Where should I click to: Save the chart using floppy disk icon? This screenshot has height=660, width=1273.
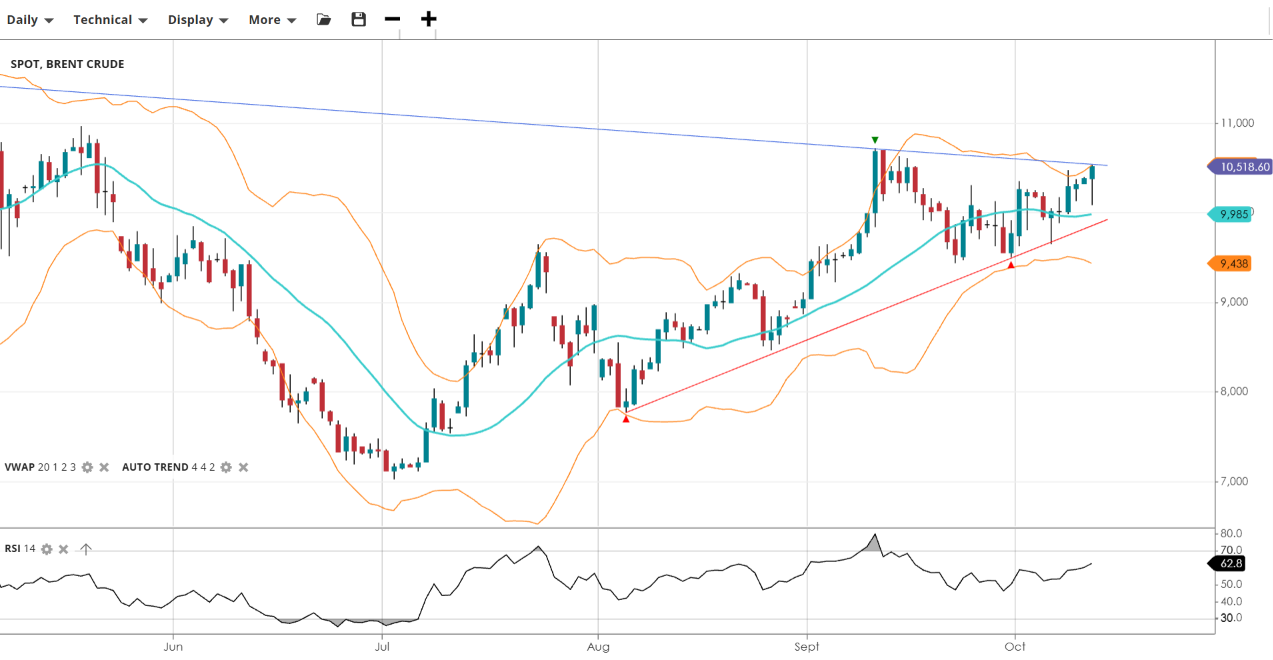point(359,19)
